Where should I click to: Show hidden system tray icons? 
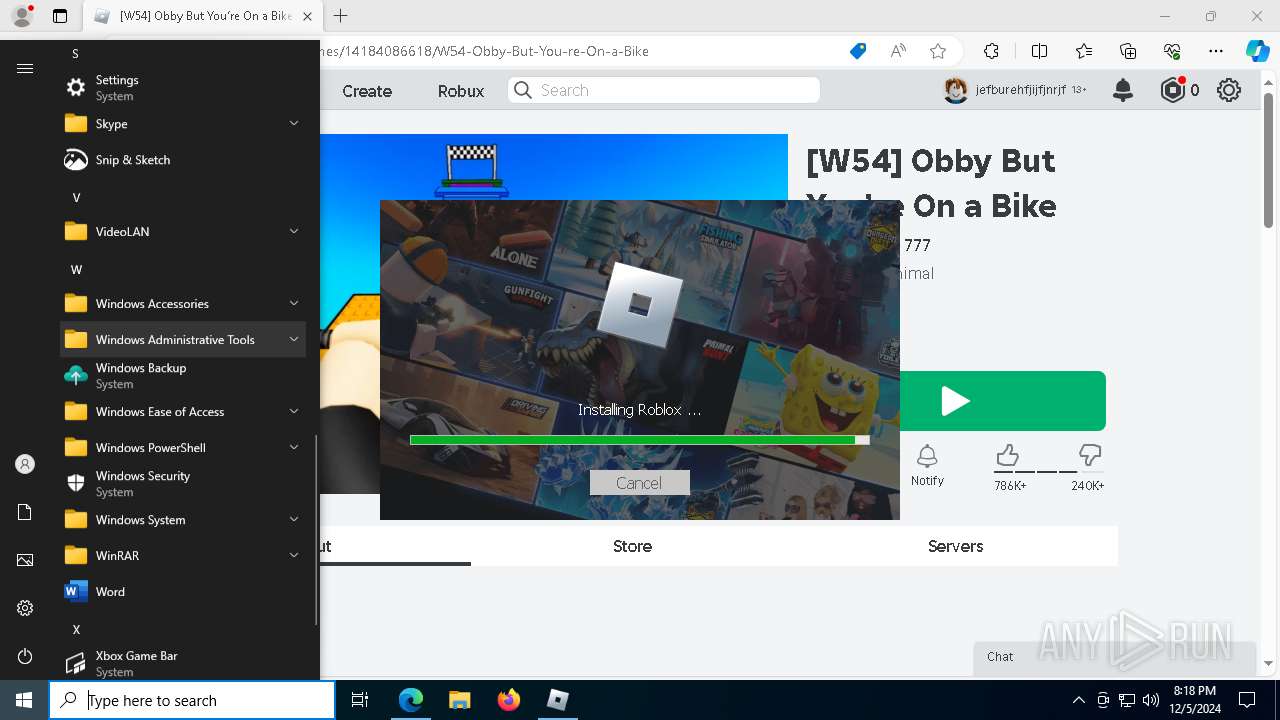(x=1078, y=700)
